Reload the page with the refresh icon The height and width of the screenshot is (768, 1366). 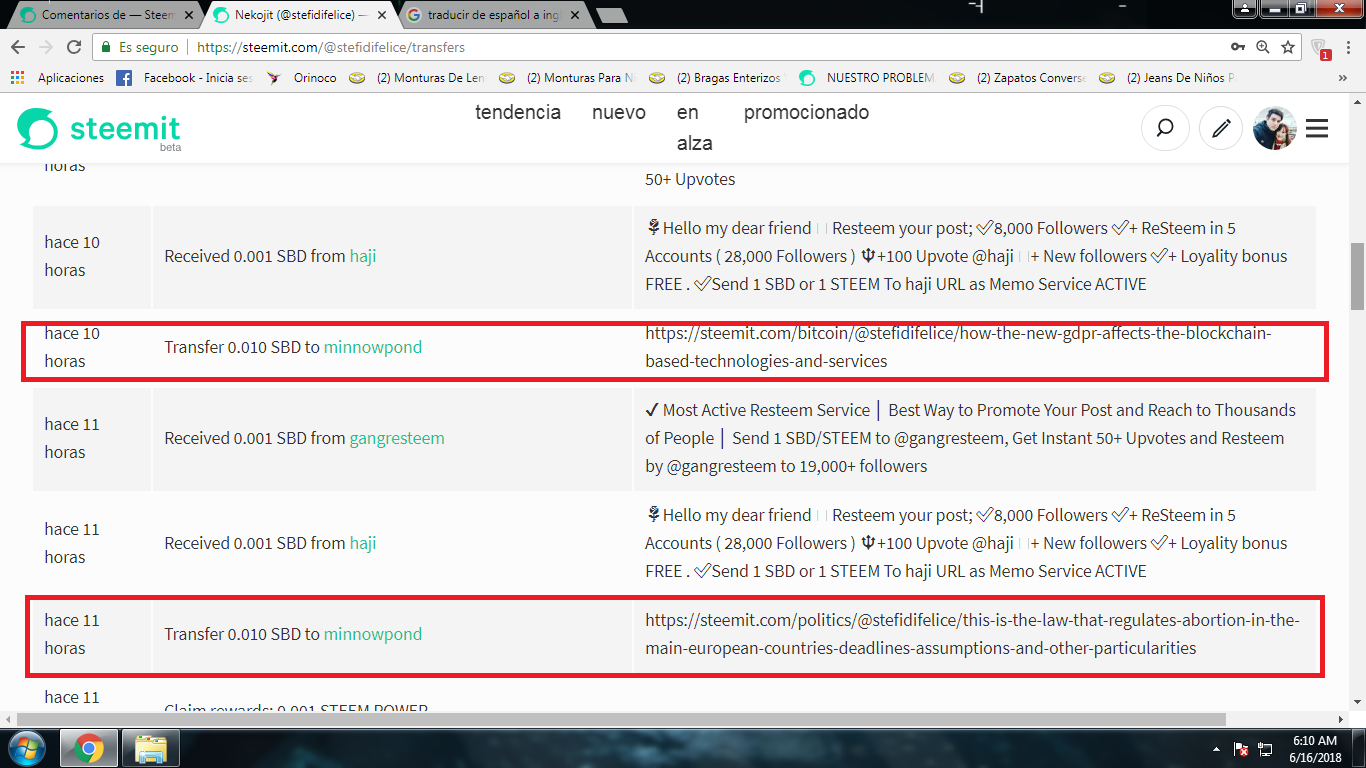(74, 47)
